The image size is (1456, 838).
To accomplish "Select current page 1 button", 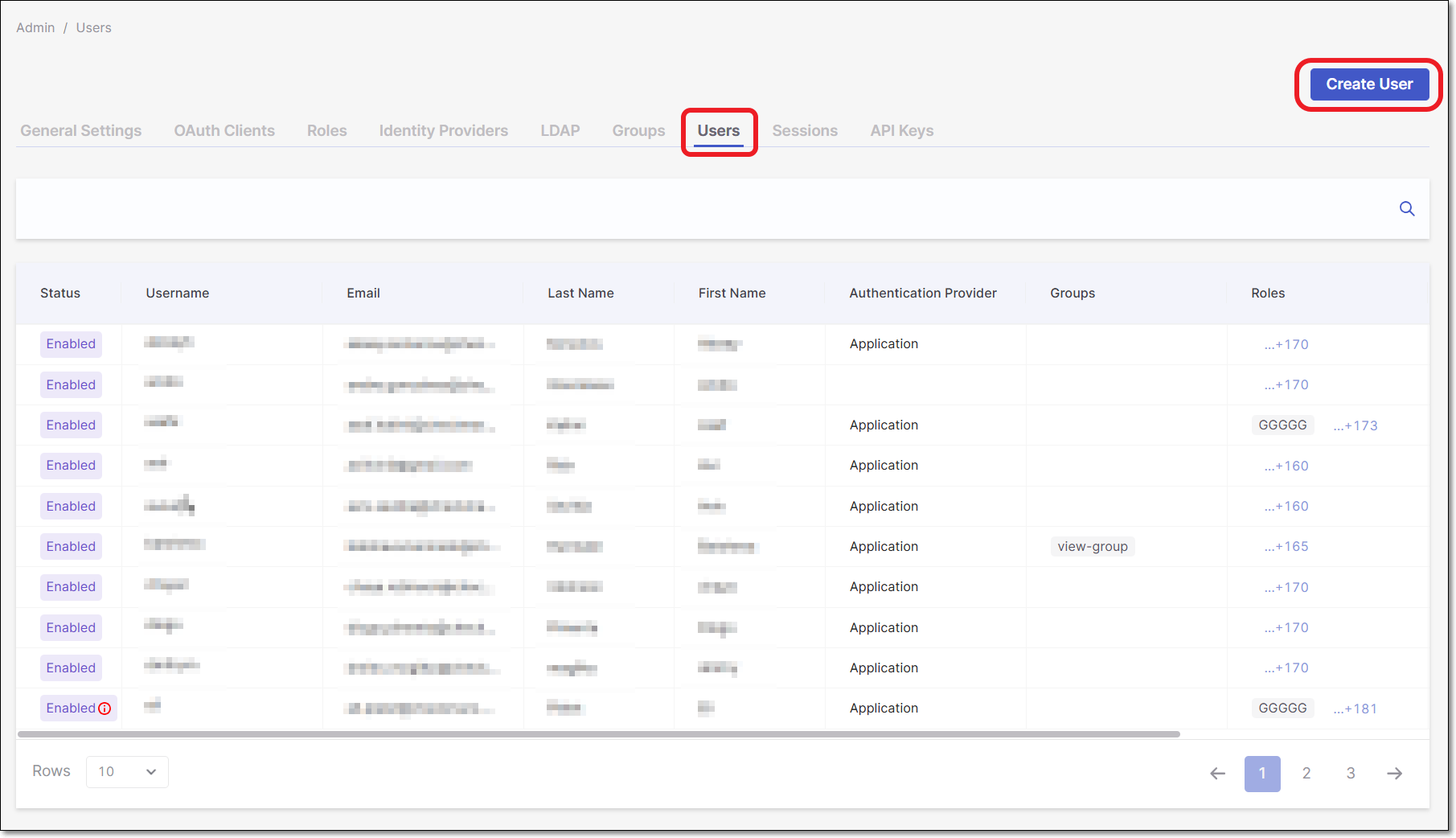I will click(x=1262, y=774).
